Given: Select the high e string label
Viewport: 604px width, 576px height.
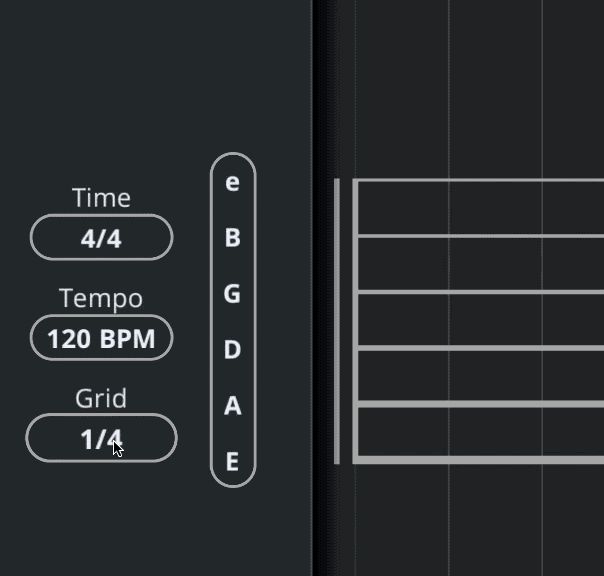Looking at the screenshot, I should [232, 183].
